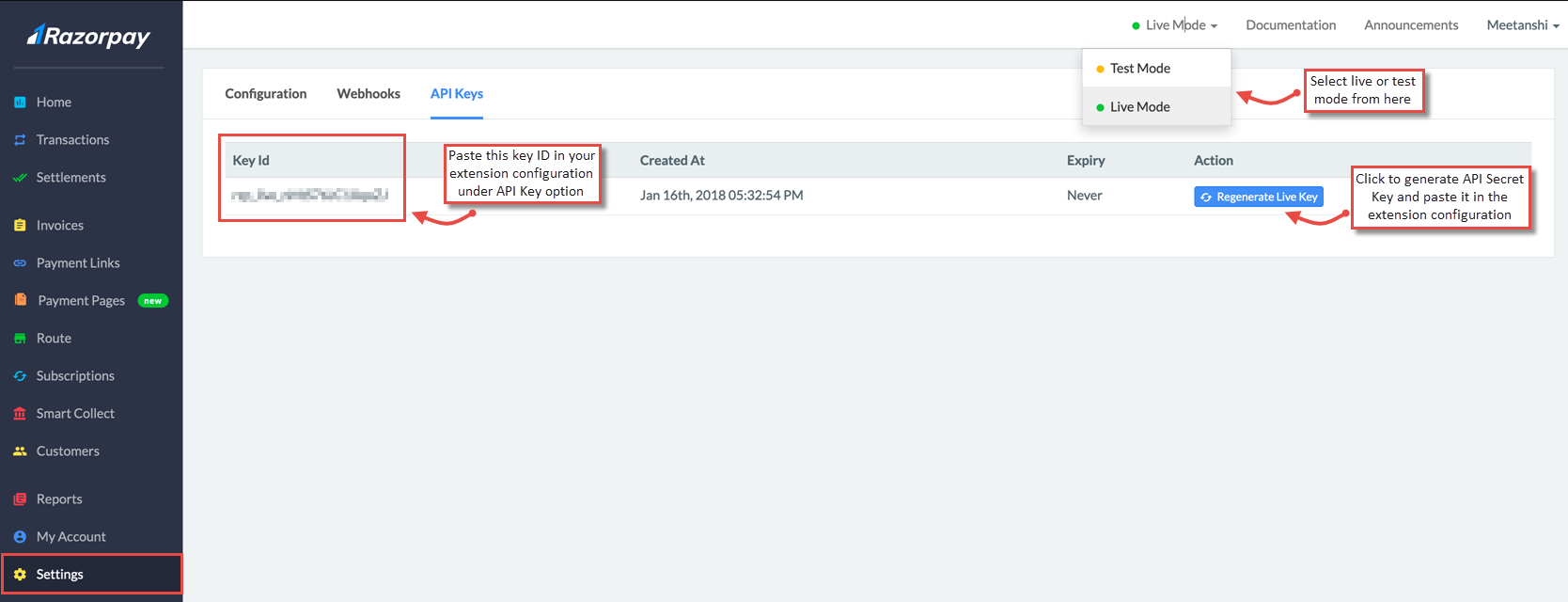Open the Route section
1568x602 pixels.
pyautogui.click(x=54, y=338)
